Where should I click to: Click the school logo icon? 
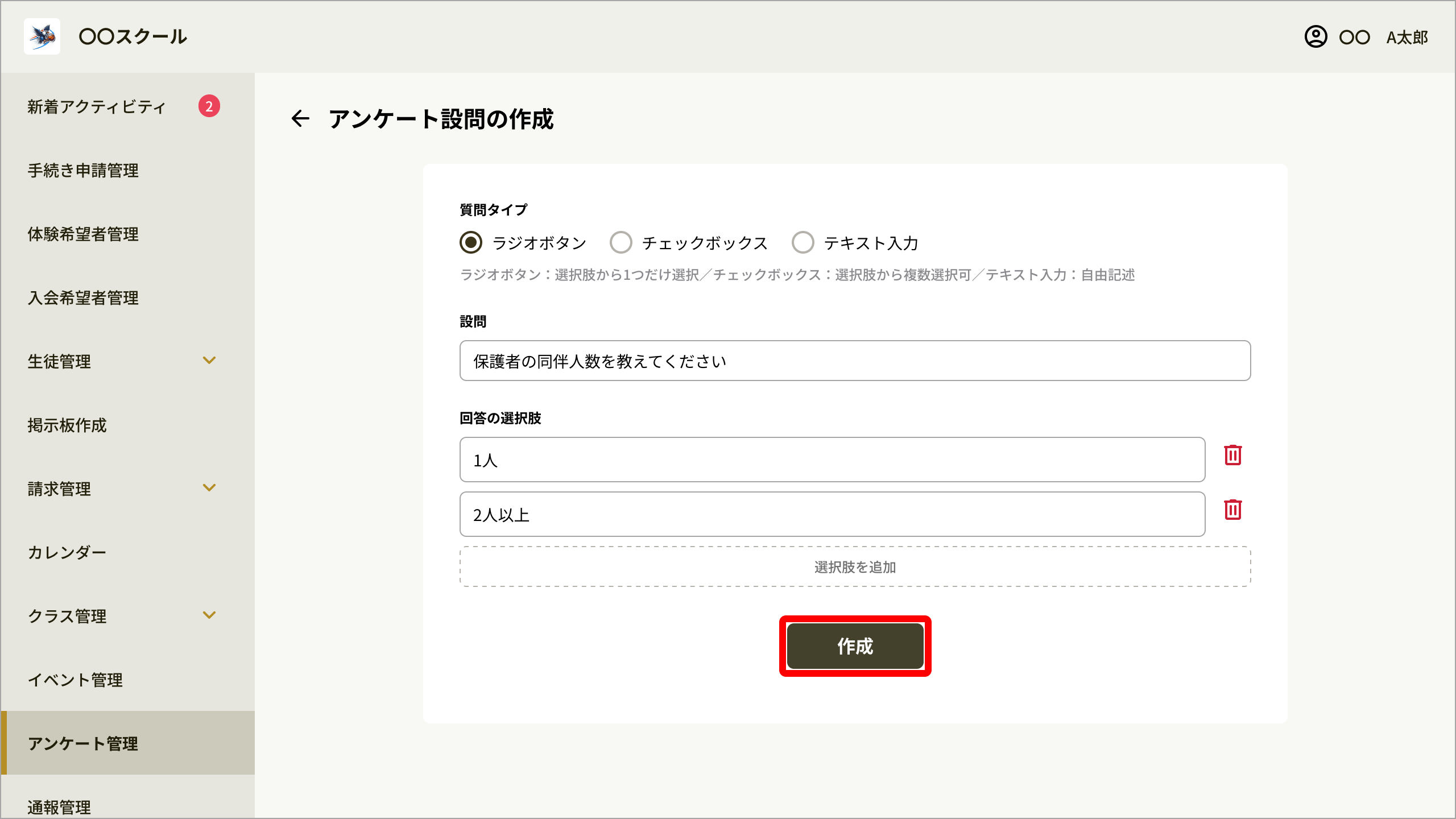coord(42,36)
